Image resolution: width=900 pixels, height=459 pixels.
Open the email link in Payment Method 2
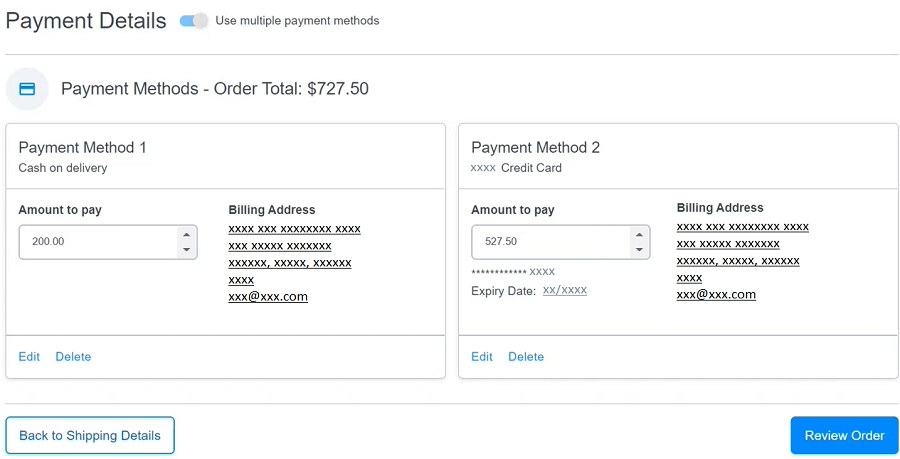(x=716, y=295)
